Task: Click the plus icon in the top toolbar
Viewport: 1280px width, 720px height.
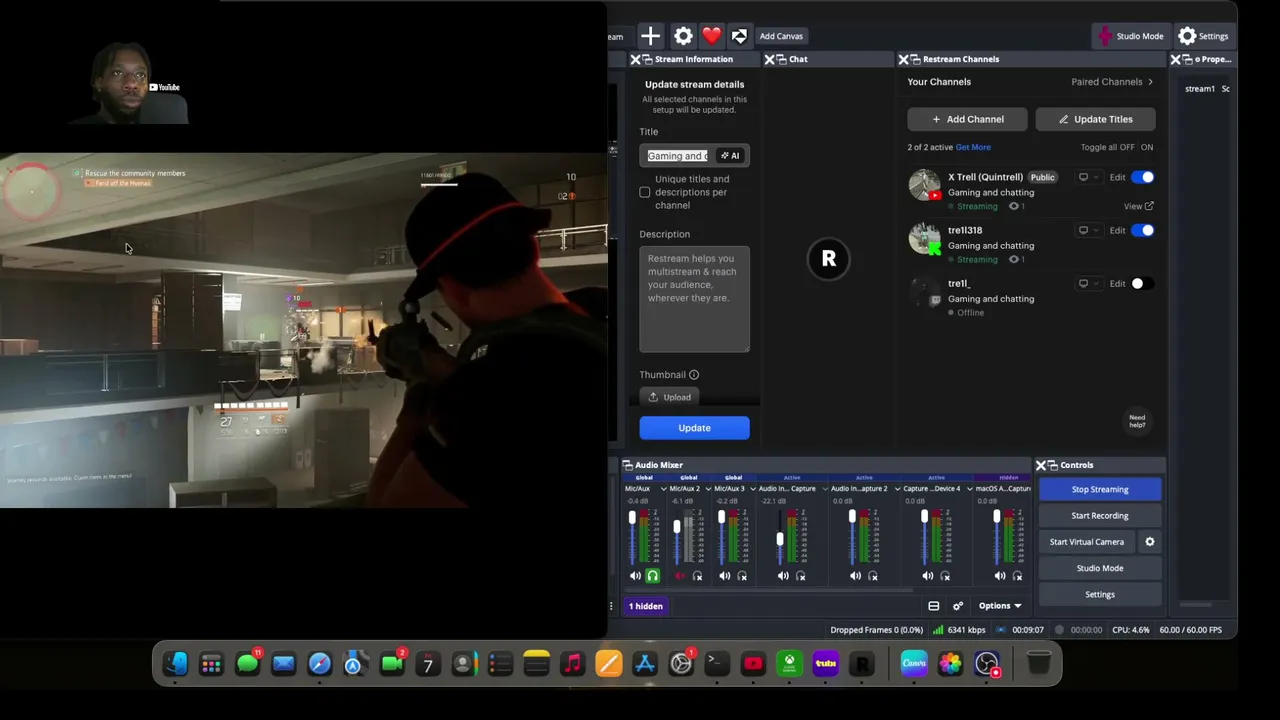Action: point(650,36)
